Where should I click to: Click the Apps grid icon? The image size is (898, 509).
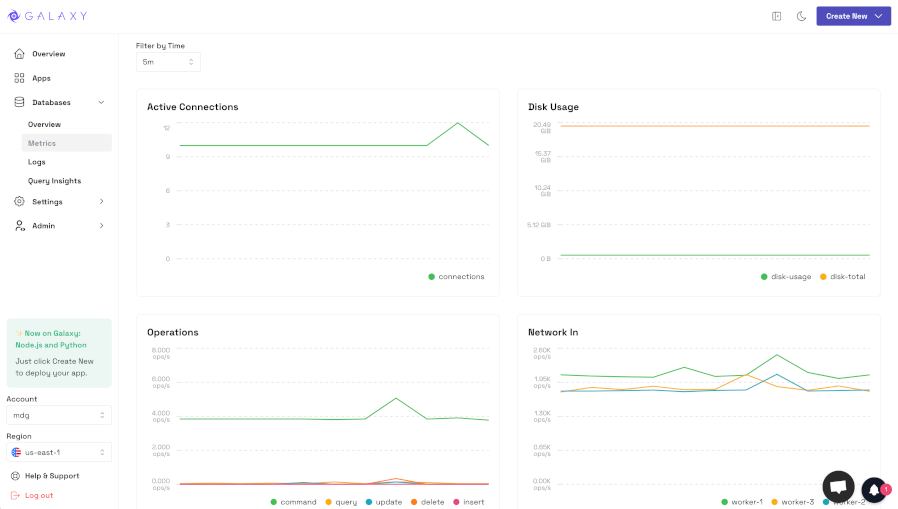click(x=19, y=78)
